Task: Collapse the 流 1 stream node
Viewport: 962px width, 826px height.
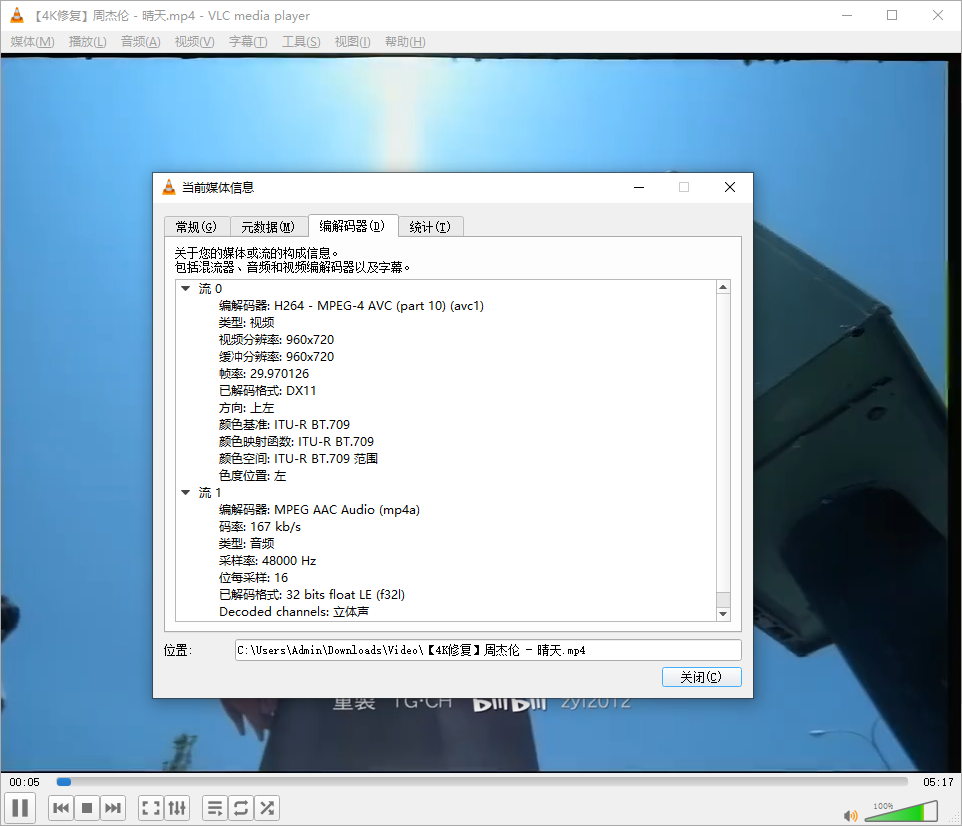Action: (x=186, y=493)
